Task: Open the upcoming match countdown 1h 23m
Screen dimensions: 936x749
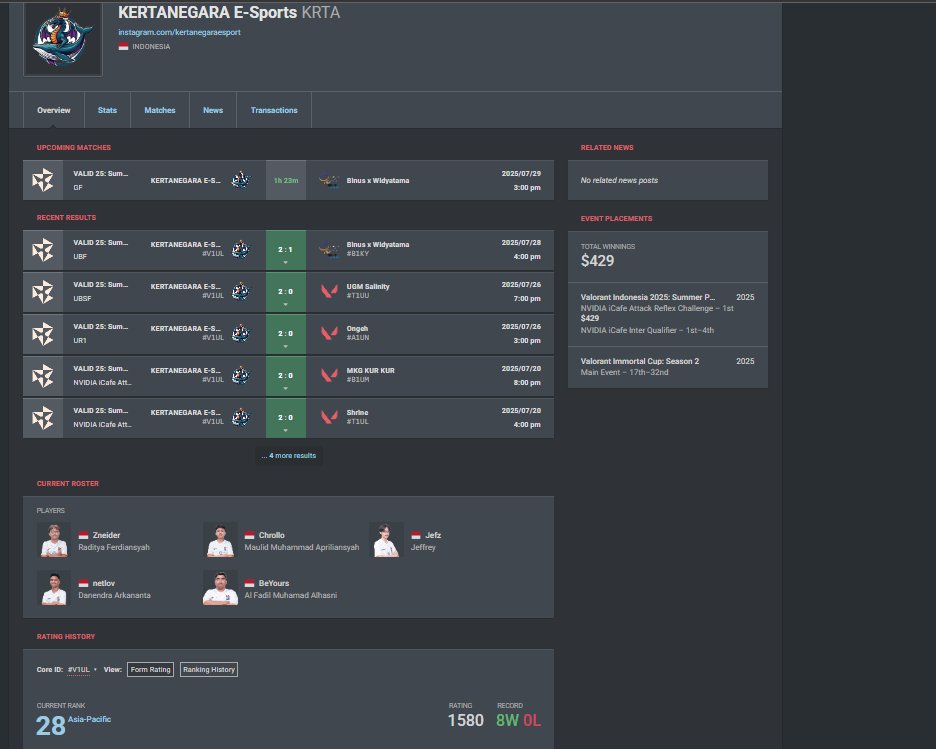Action: pos(286,180)
